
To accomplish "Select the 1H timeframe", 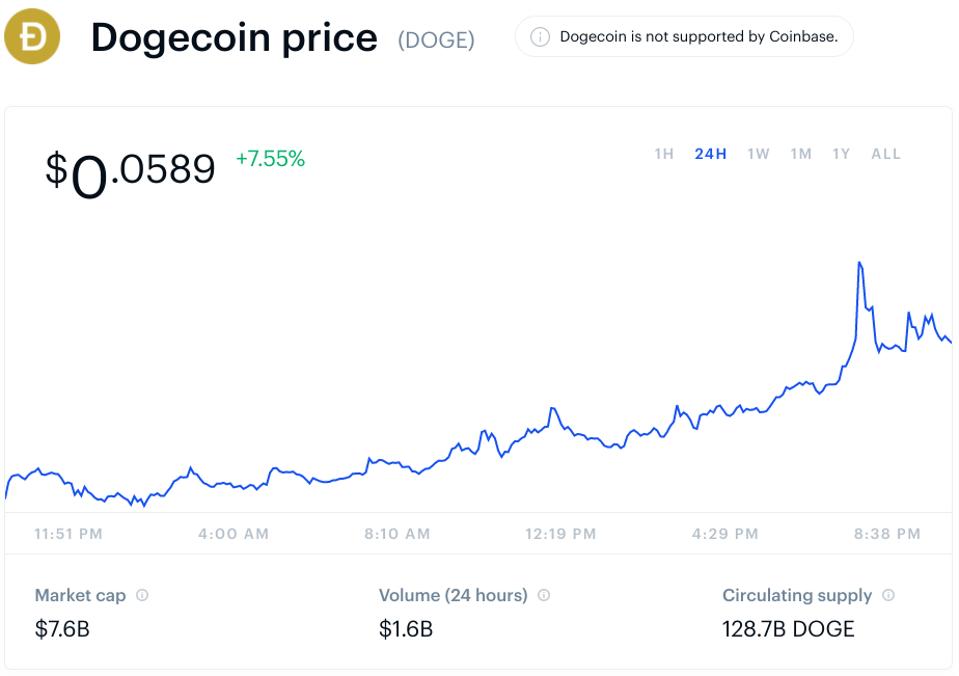I will 662,153.
